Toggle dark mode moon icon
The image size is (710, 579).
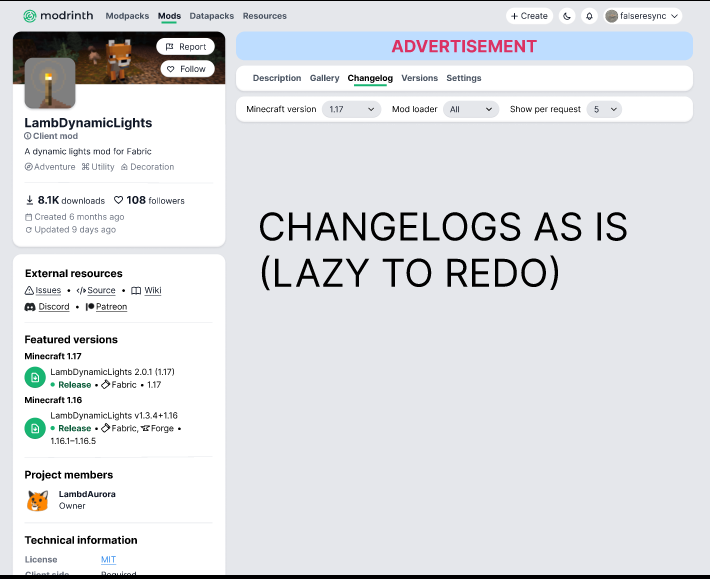pos(567,16)
